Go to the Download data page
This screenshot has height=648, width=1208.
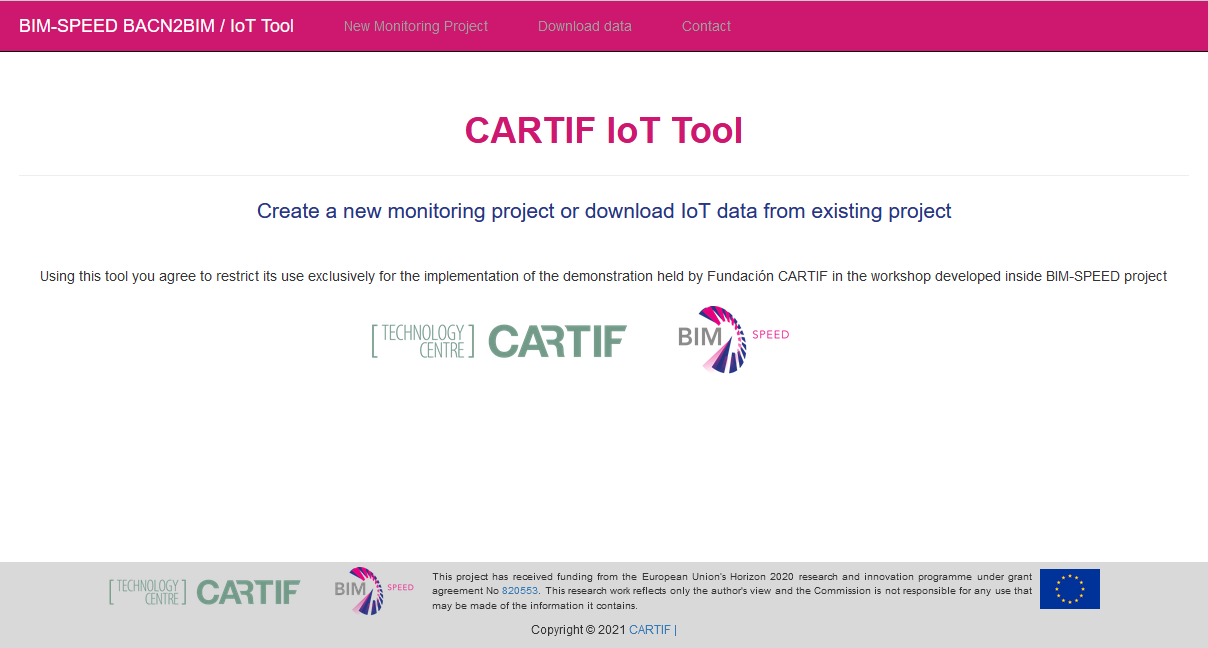click(x=585, y=26)
